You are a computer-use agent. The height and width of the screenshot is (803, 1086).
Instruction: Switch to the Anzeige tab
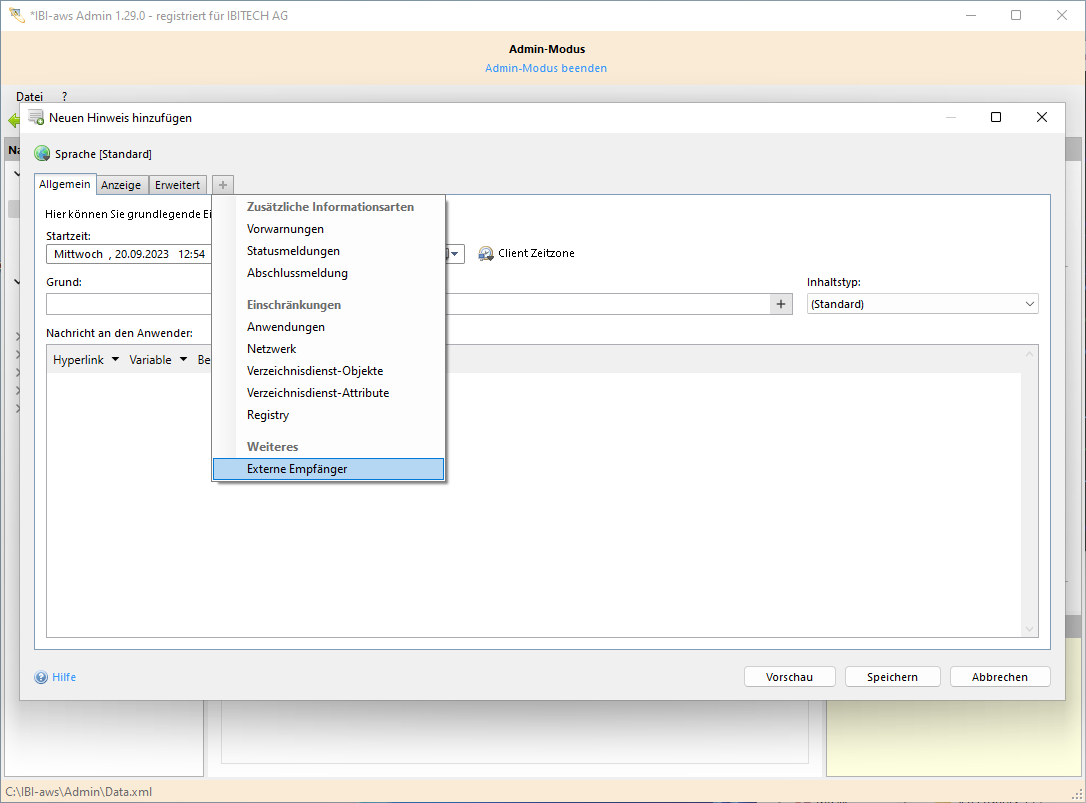[x=121, y=185]
